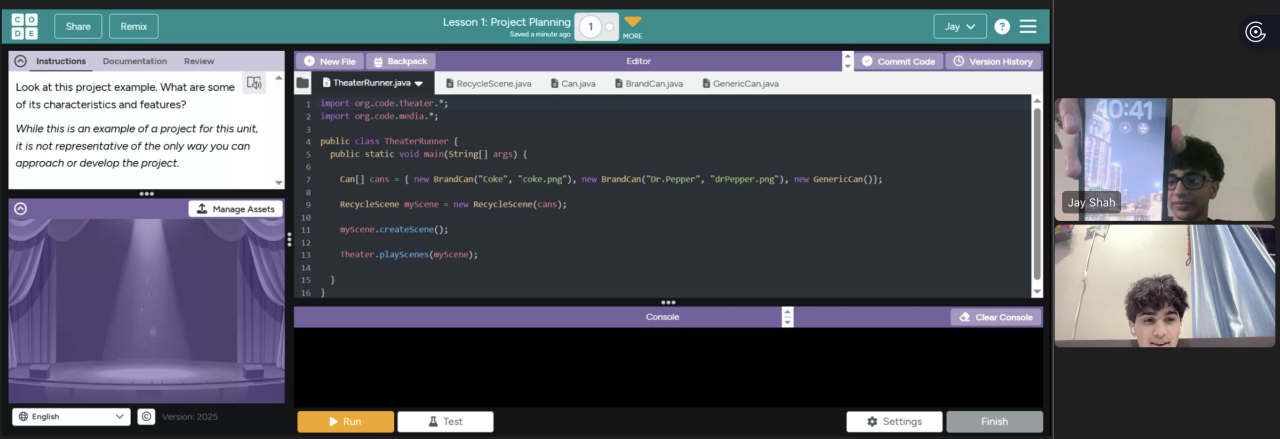Click the swirl overlay icon
The width and height of the screenshot is (1280, 439).
[x=1255, y=32]
